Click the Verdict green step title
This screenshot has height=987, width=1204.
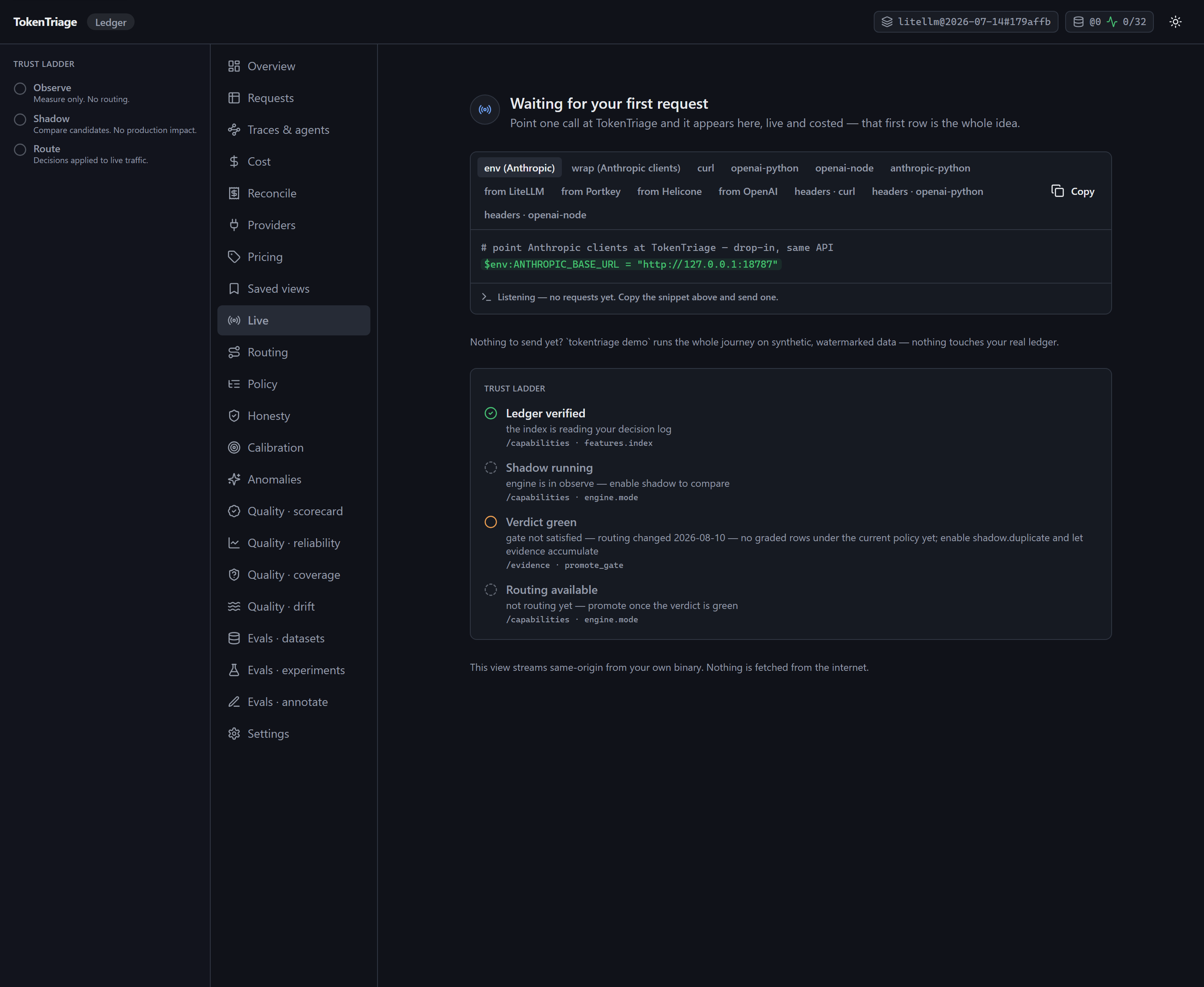(x=541, y=522)
